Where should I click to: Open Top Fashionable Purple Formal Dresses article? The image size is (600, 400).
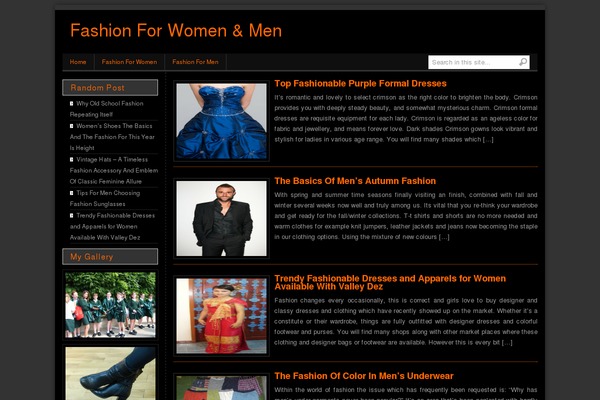(x=360, y=83)
